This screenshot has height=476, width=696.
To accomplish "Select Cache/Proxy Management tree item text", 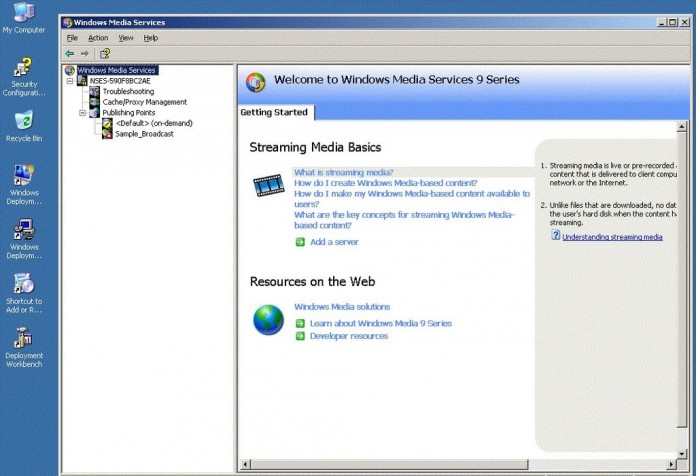I will [145, 102].
